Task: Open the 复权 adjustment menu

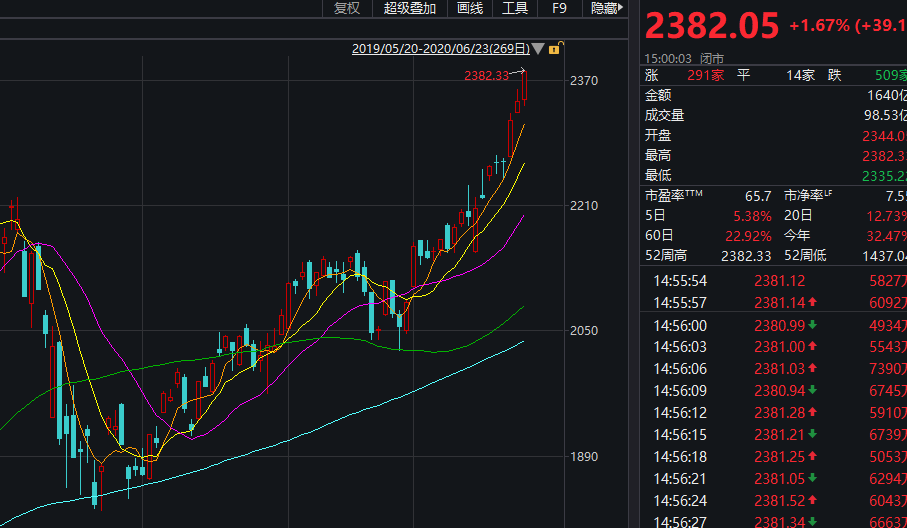Action: (x=346, y=8)
